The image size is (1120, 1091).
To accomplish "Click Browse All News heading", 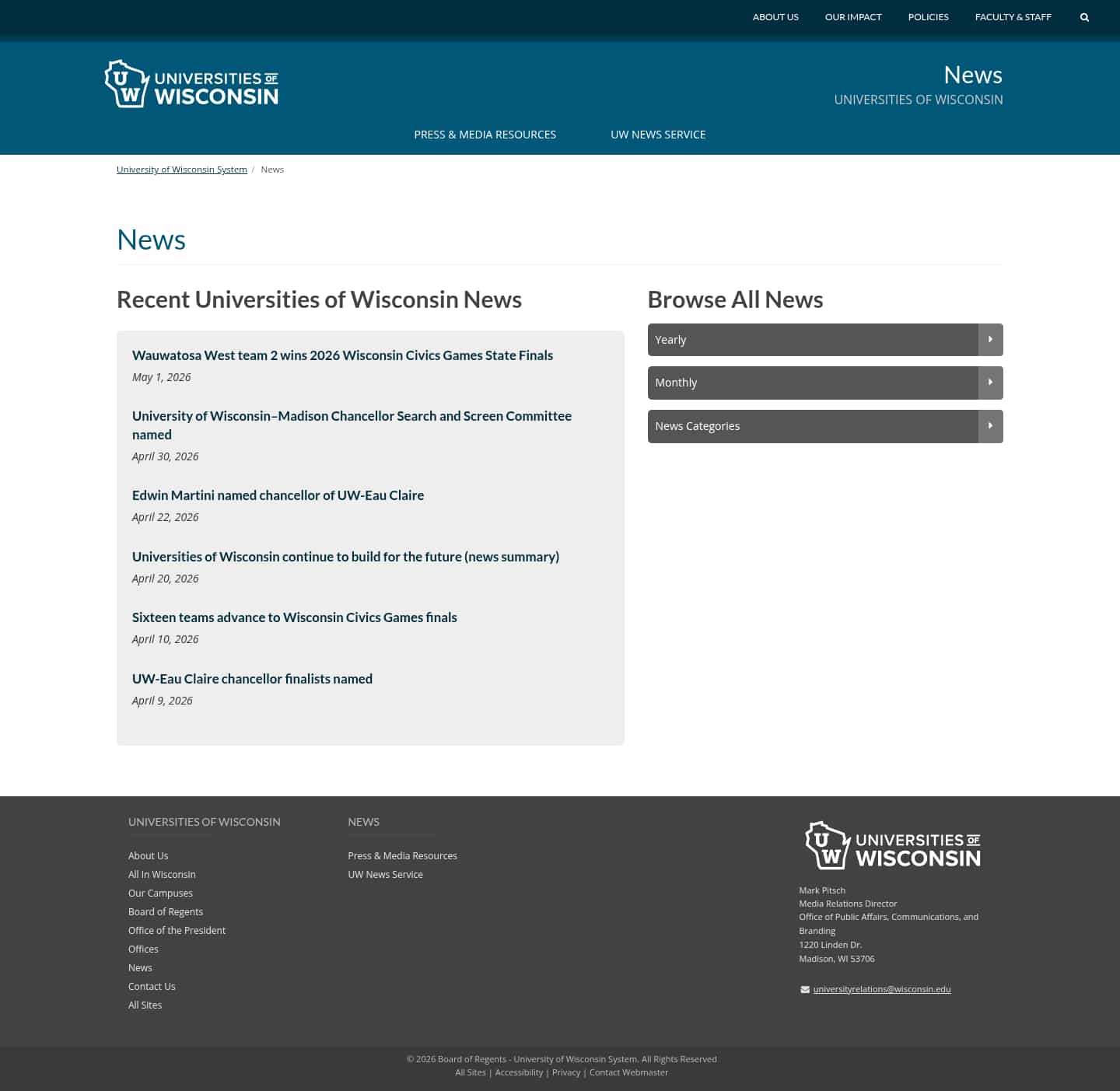I will coord(735,299).
